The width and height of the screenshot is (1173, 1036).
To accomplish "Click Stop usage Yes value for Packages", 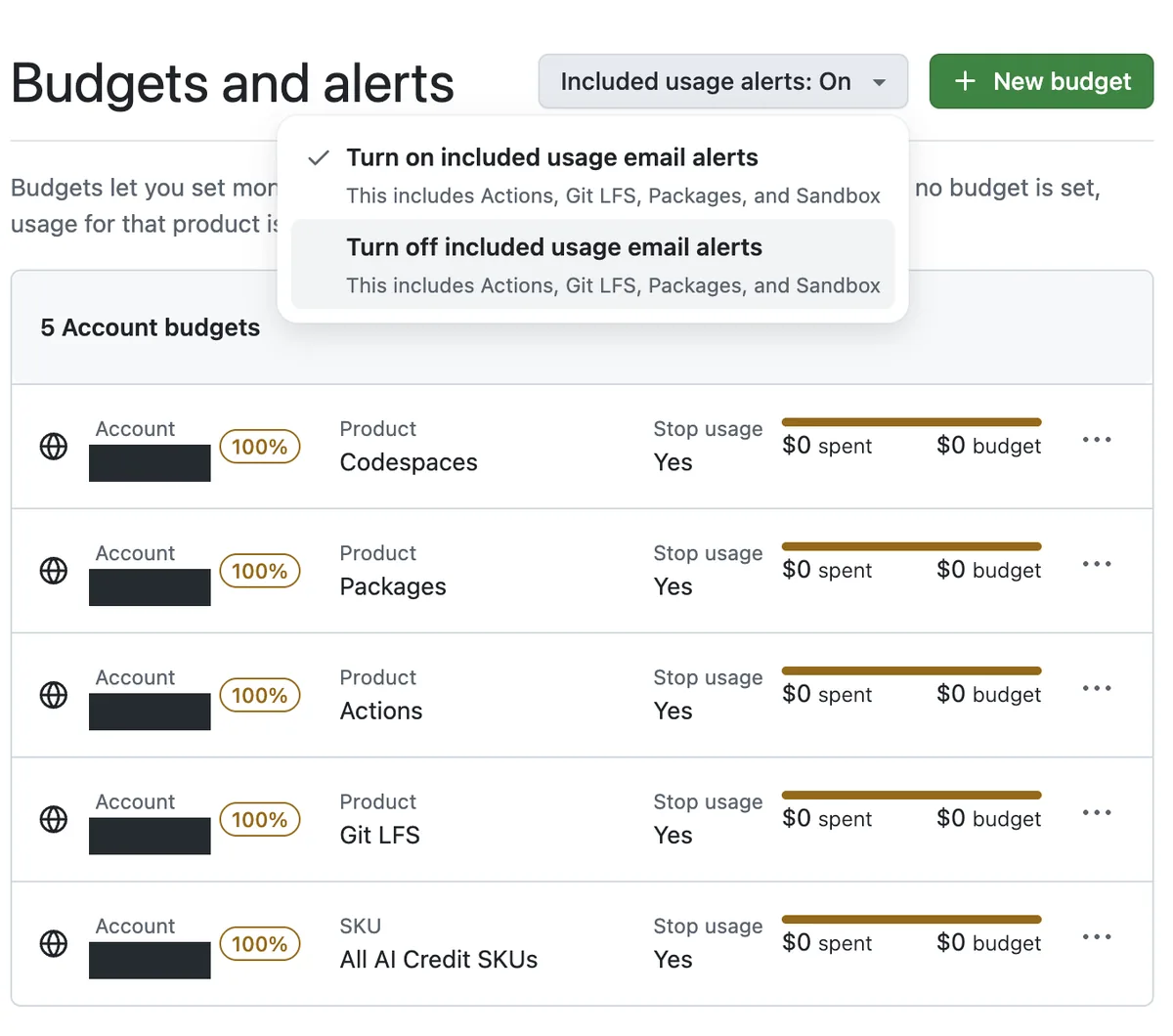I will coord(673,586).
